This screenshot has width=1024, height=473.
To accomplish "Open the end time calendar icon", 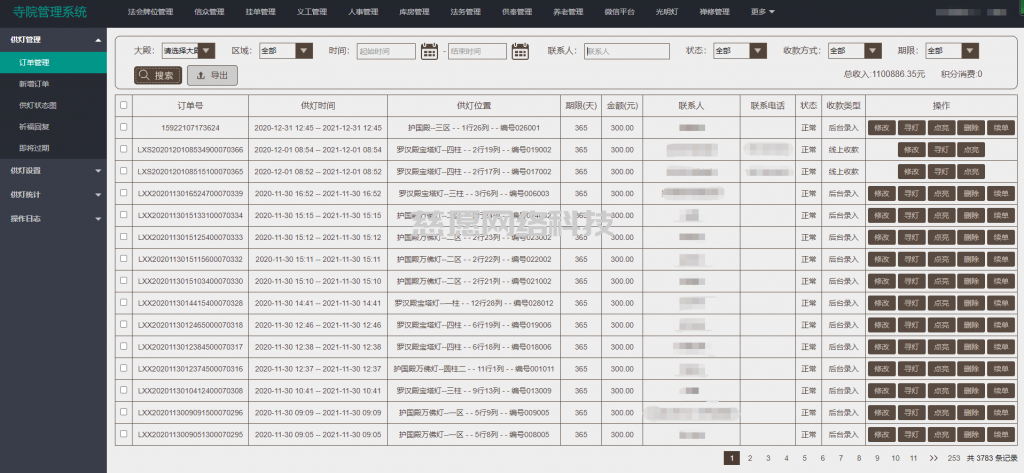I will click(x=520, y=51).
